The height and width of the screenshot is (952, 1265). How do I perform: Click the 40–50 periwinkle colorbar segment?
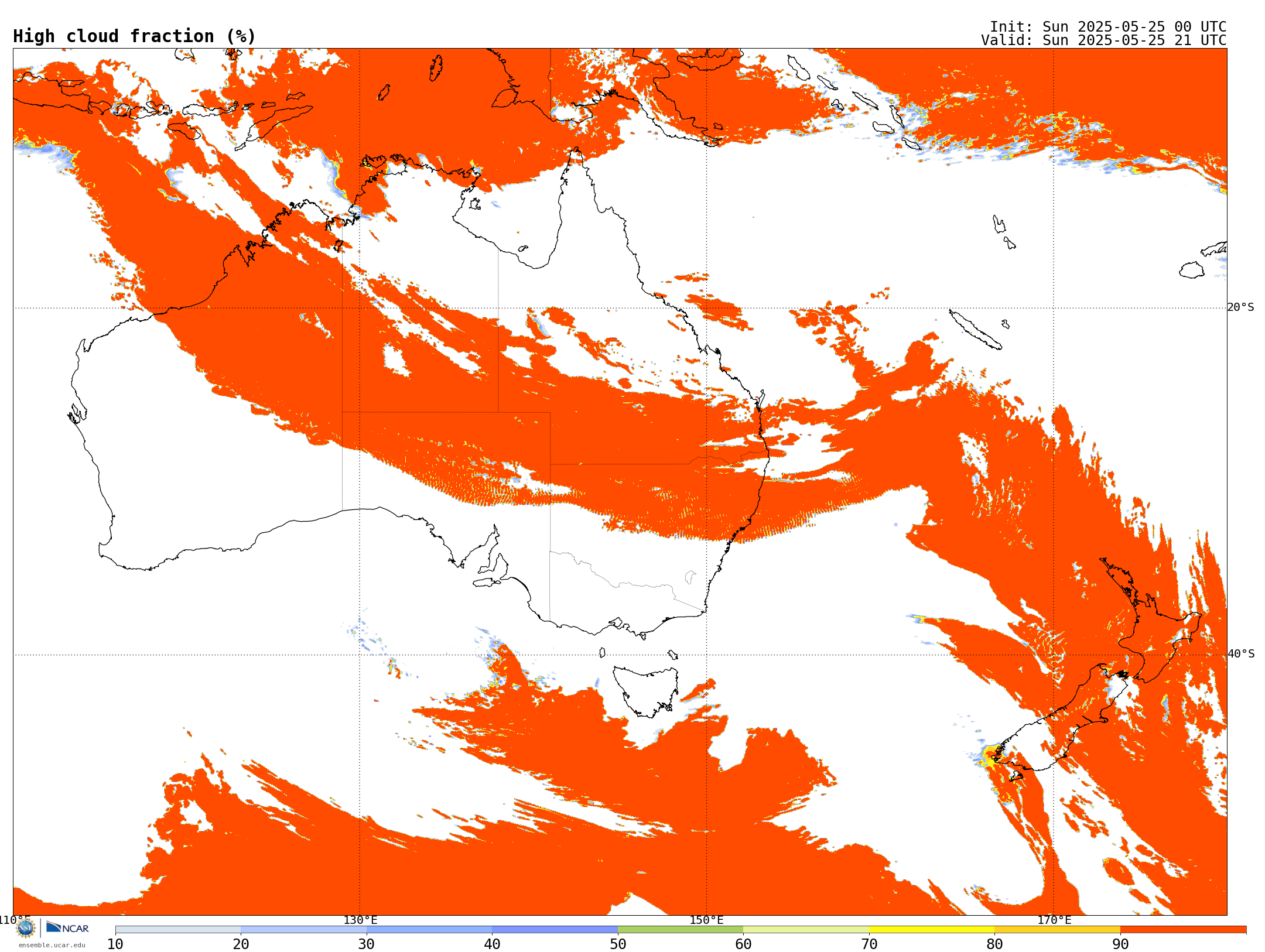[555, 930]
